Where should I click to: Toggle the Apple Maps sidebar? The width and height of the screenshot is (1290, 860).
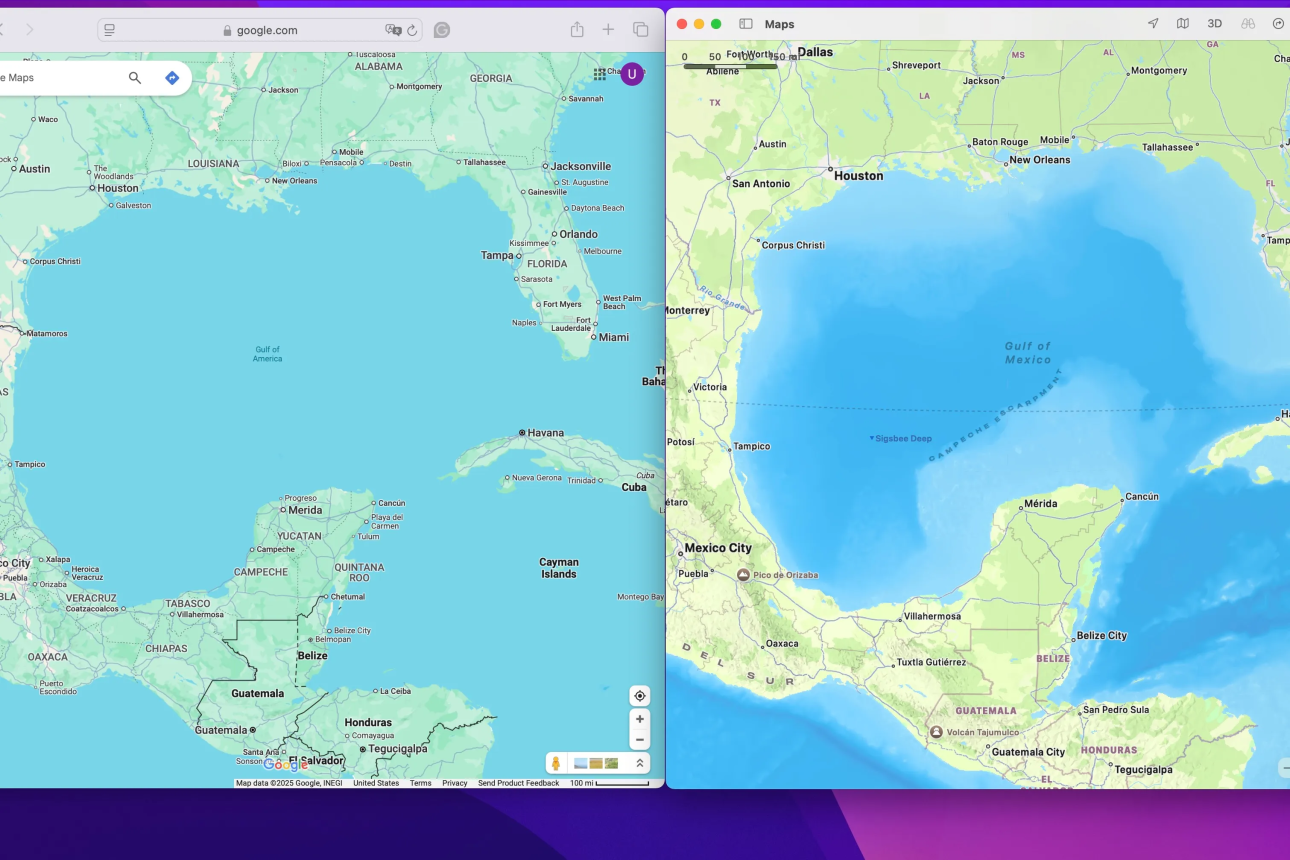[746, 24]
